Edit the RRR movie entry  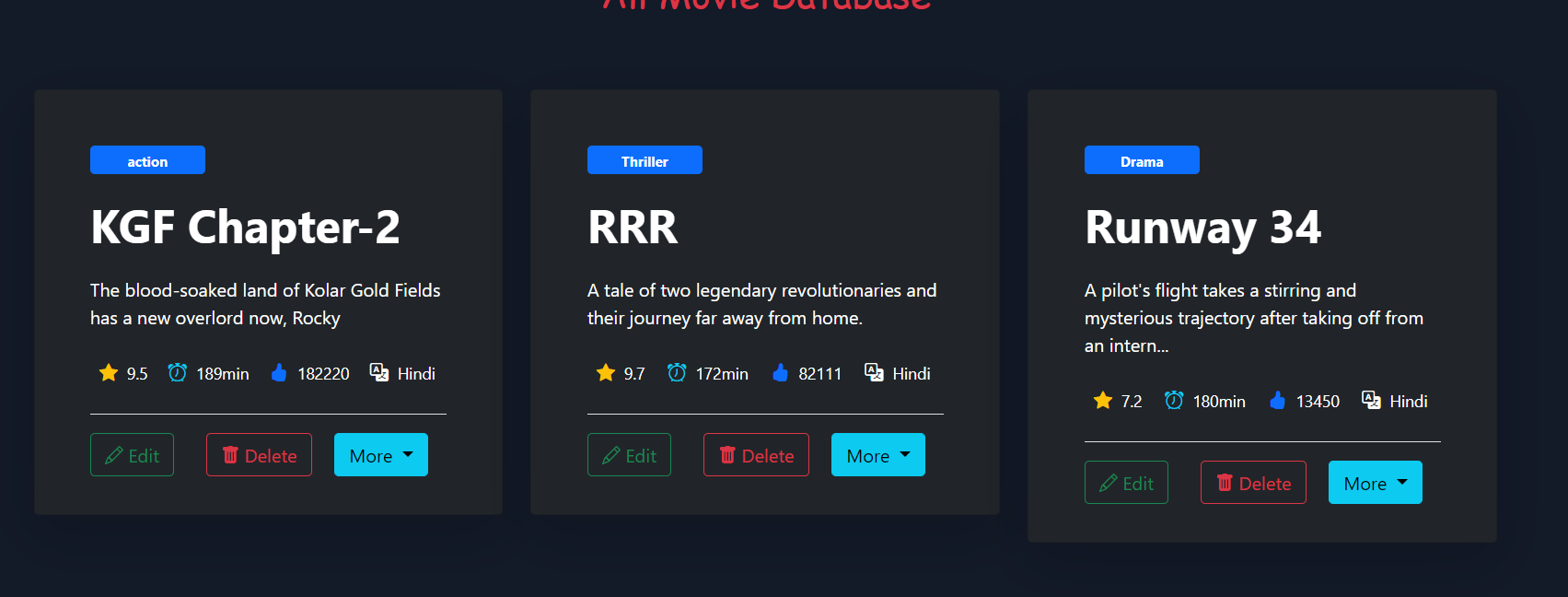click(629, 455)
